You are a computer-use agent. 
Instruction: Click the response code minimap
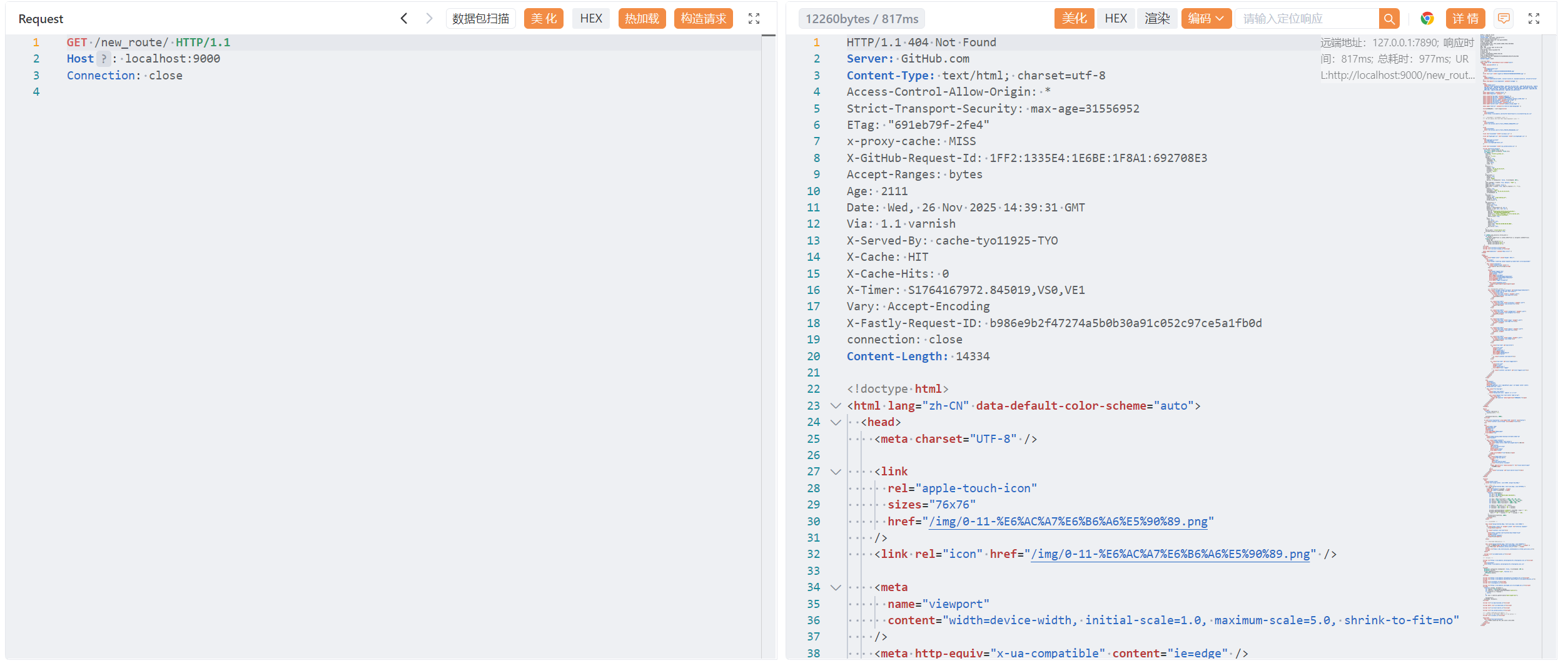pos(1510,330)
